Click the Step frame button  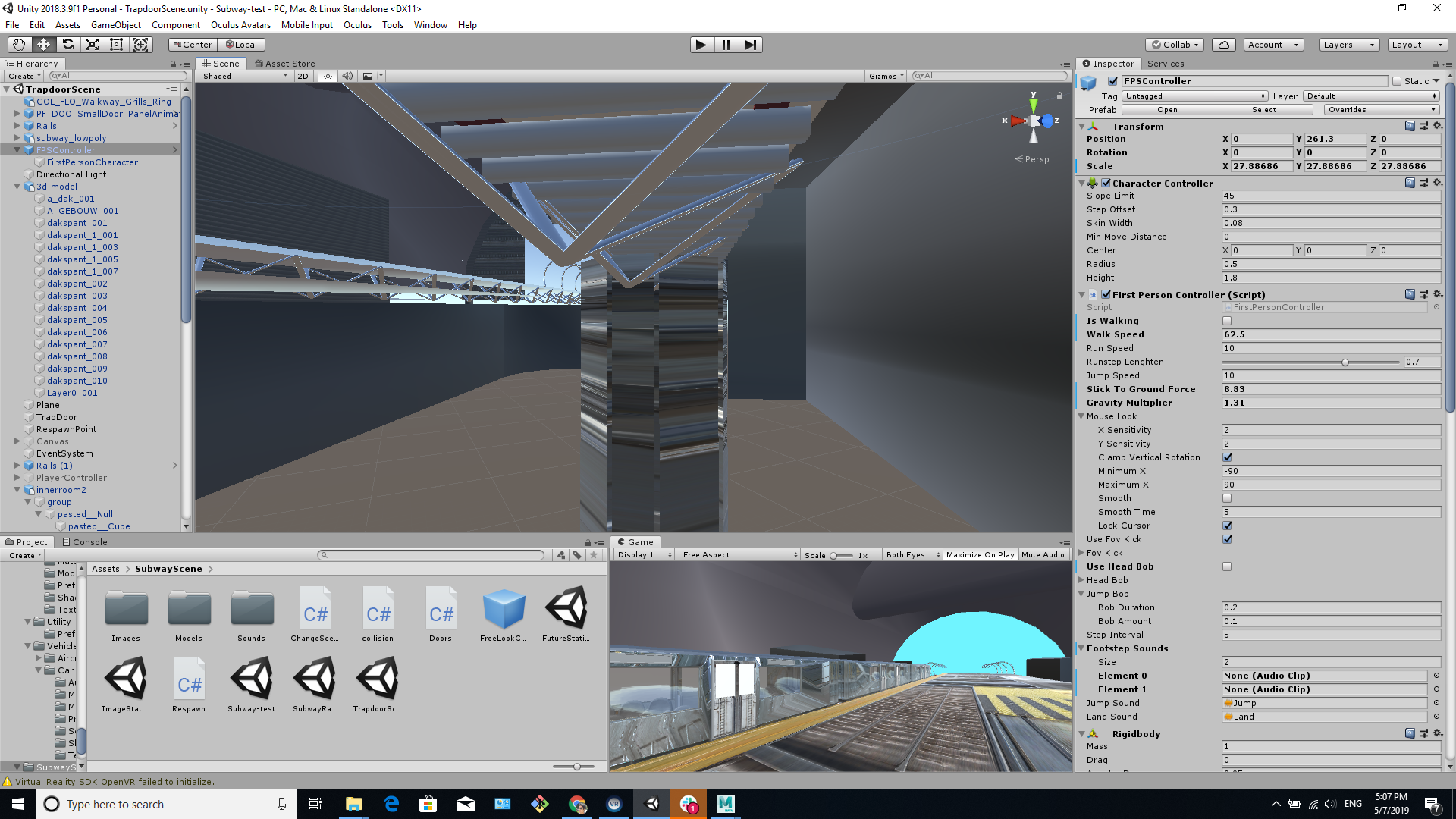pos(750,45)
